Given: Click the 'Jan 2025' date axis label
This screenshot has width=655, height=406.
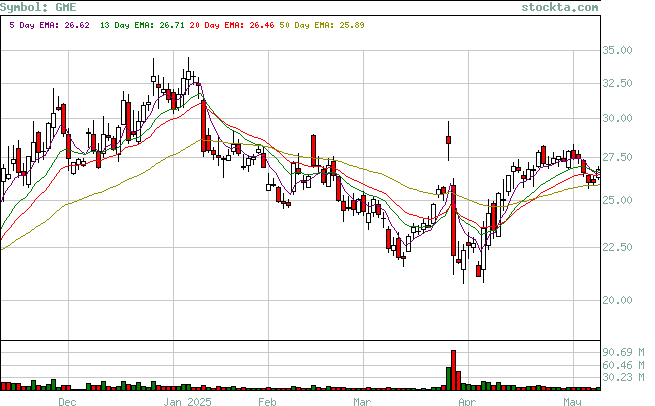Looking at the screenshot, I should coord(188,401).
